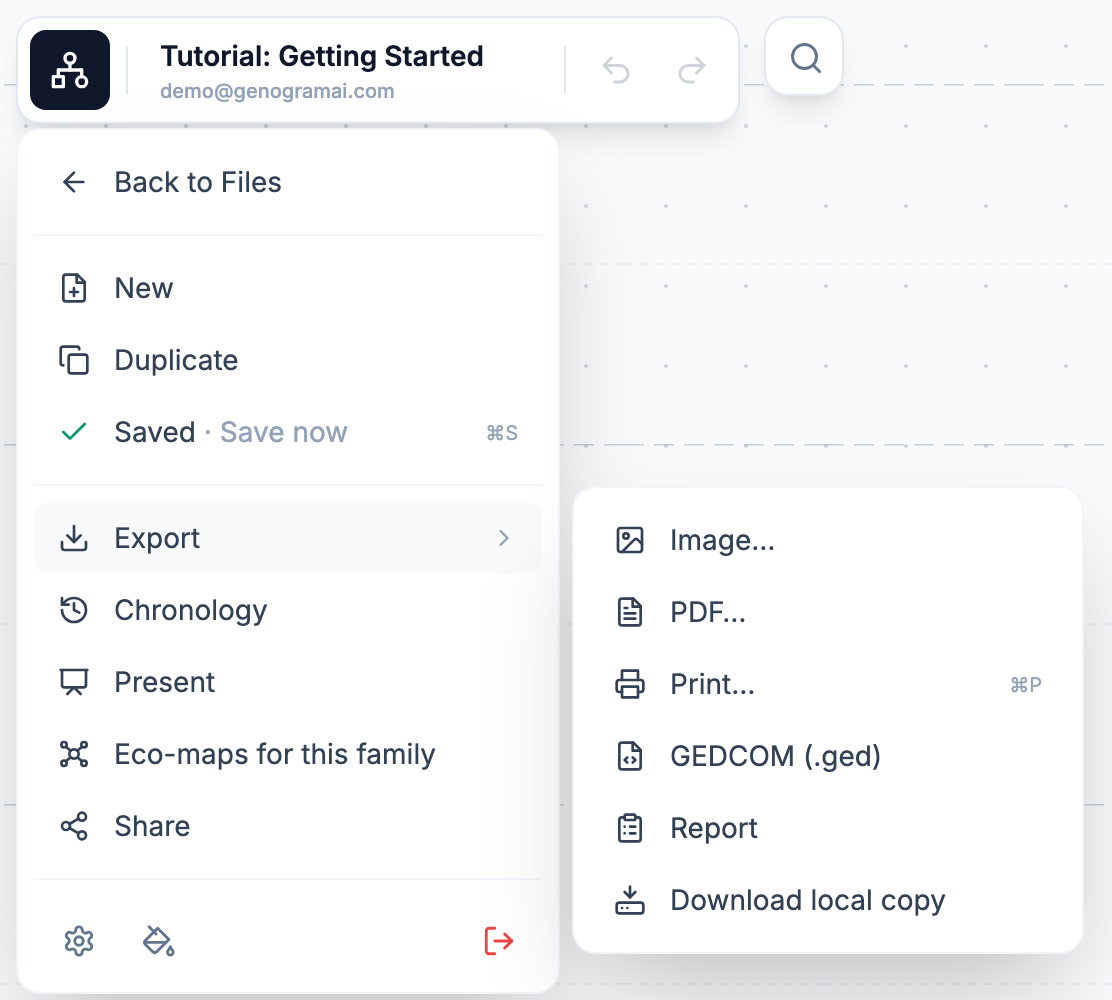This screenshot has width=1112, height=1000.
Task: Click the Download local copy drive icon
Action: 630,900
